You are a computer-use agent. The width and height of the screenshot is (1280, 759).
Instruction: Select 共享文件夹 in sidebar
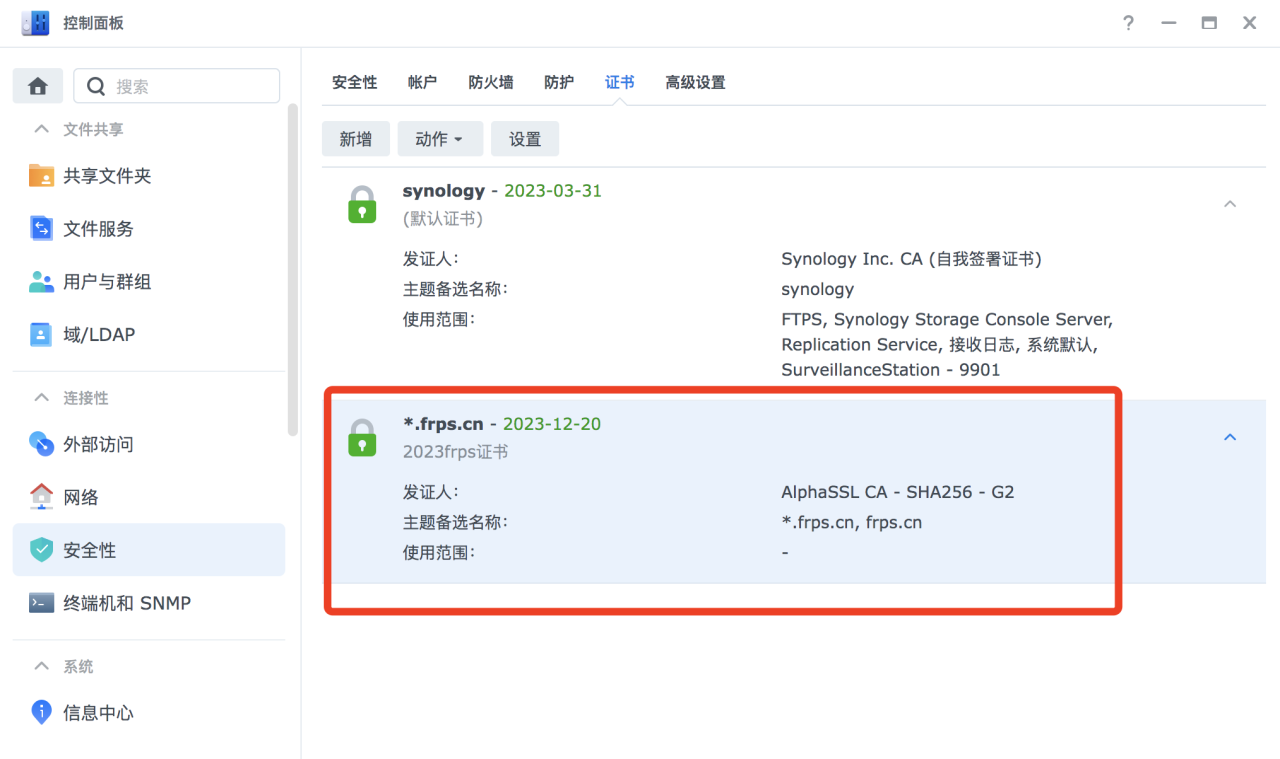pyautogui.click(x=149, y=176)
